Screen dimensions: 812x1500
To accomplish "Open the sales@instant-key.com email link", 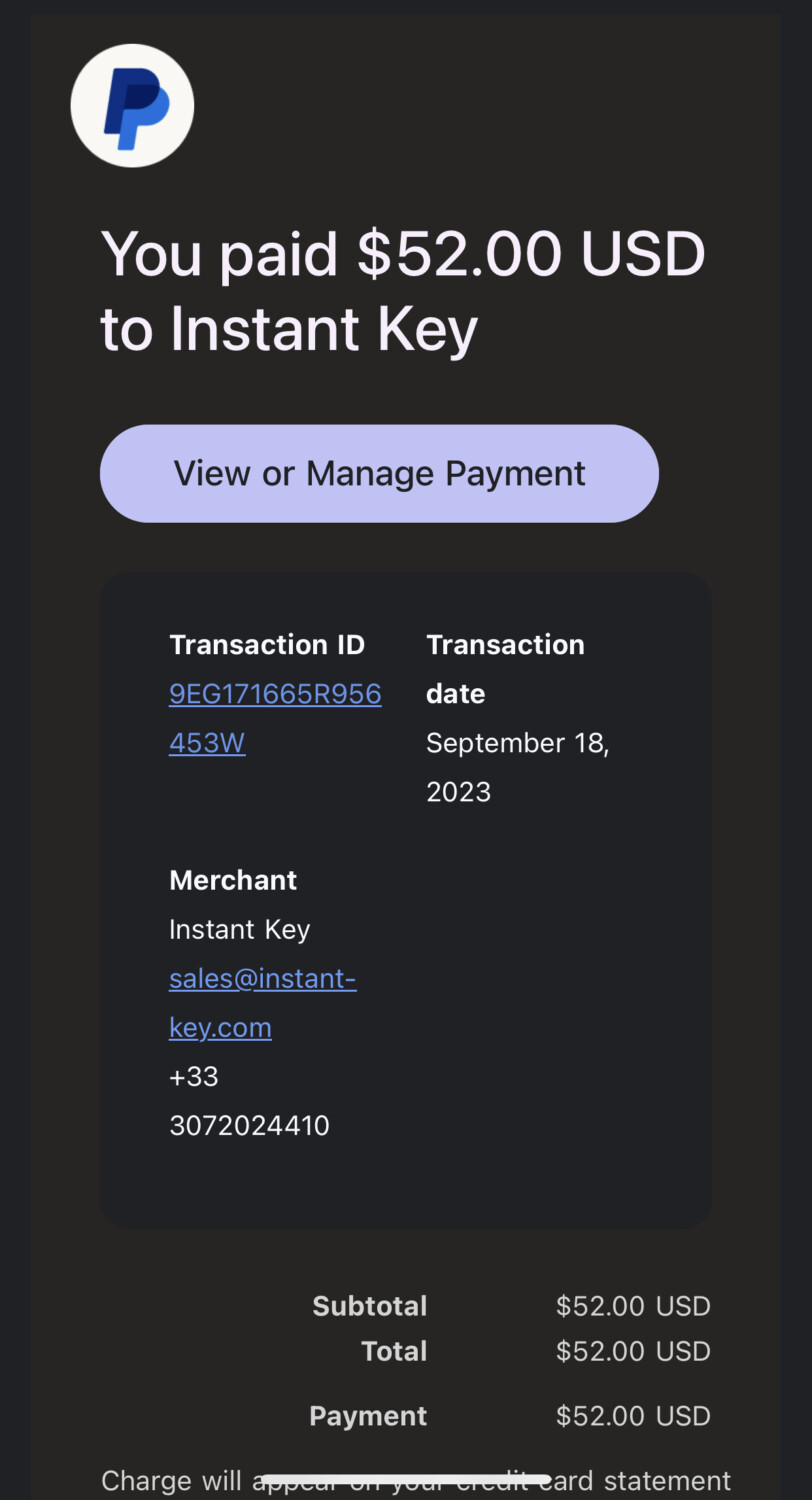I will point(262,979).
